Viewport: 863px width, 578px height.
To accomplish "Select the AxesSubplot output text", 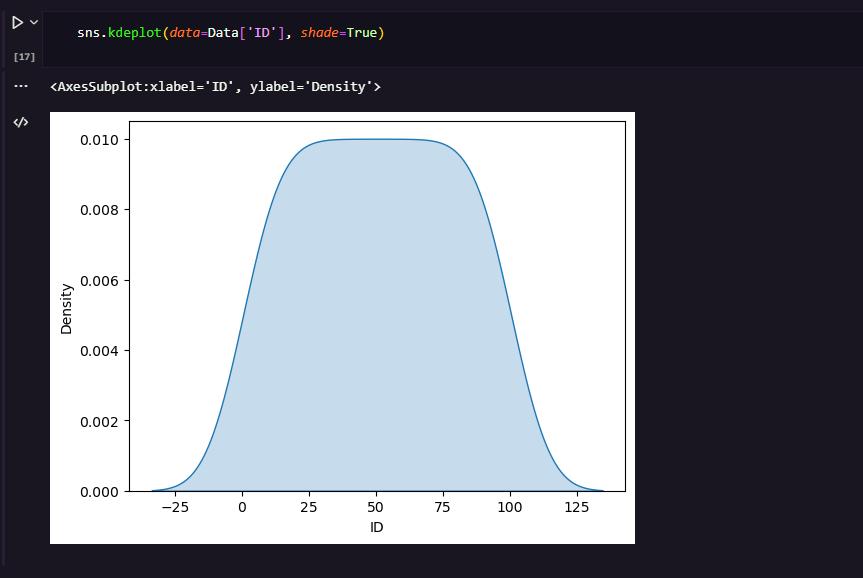I will click(x=215, y=86).
